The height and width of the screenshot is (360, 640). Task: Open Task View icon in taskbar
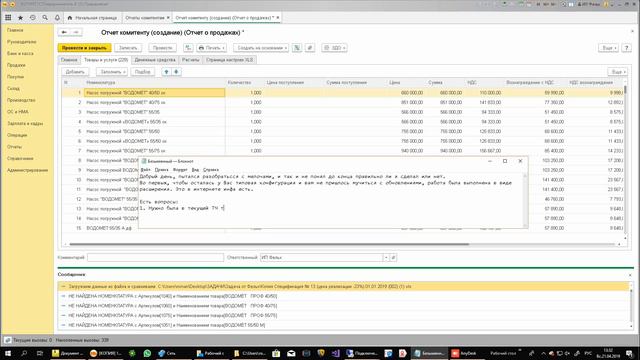[x=39, y=353]
